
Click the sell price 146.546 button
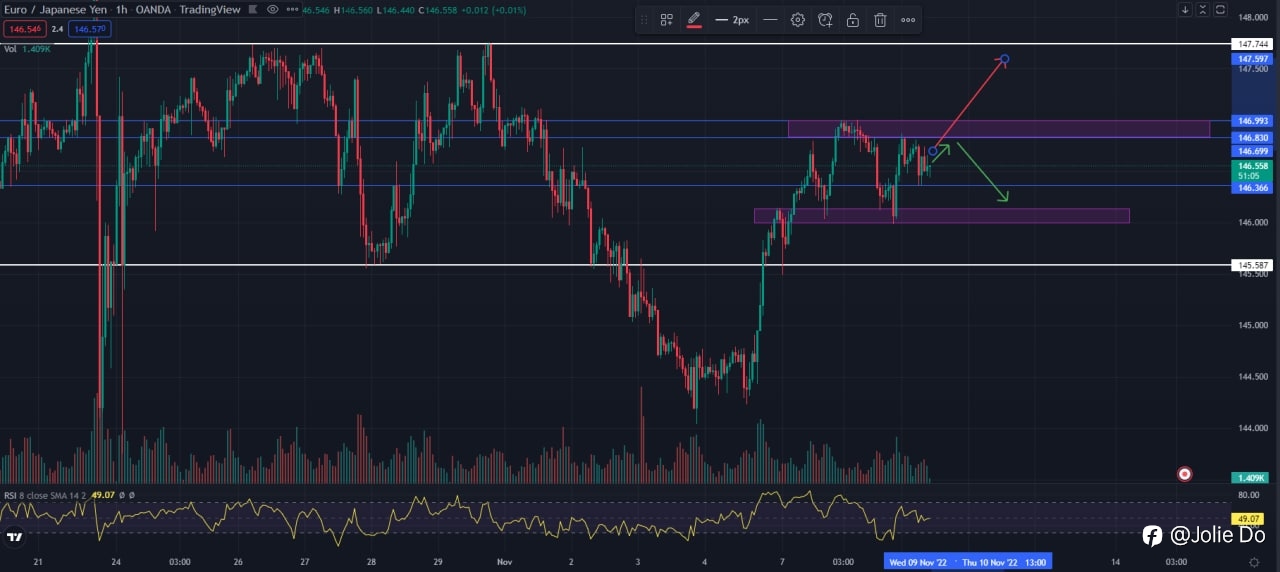[23, 29]
